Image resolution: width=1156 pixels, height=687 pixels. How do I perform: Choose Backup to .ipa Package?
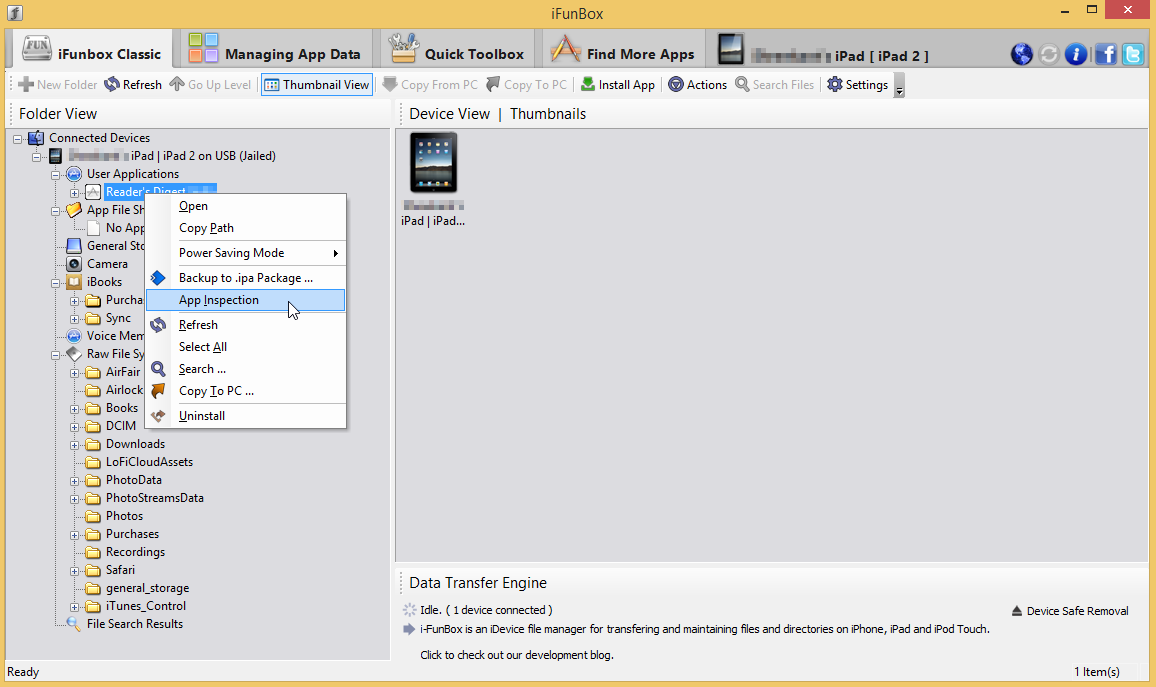[x=246, y=278]
